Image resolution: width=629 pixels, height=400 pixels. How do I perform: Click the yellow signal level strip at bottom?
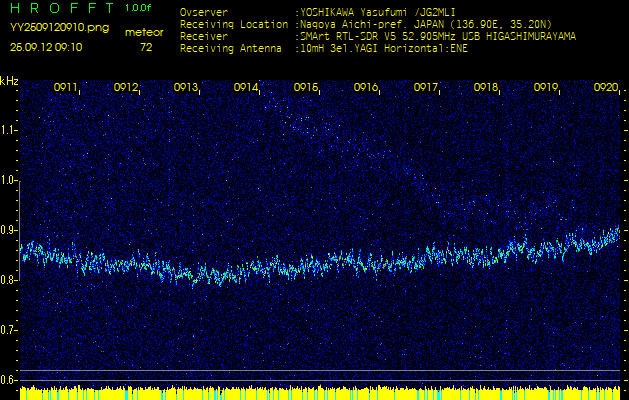(314, 393)
